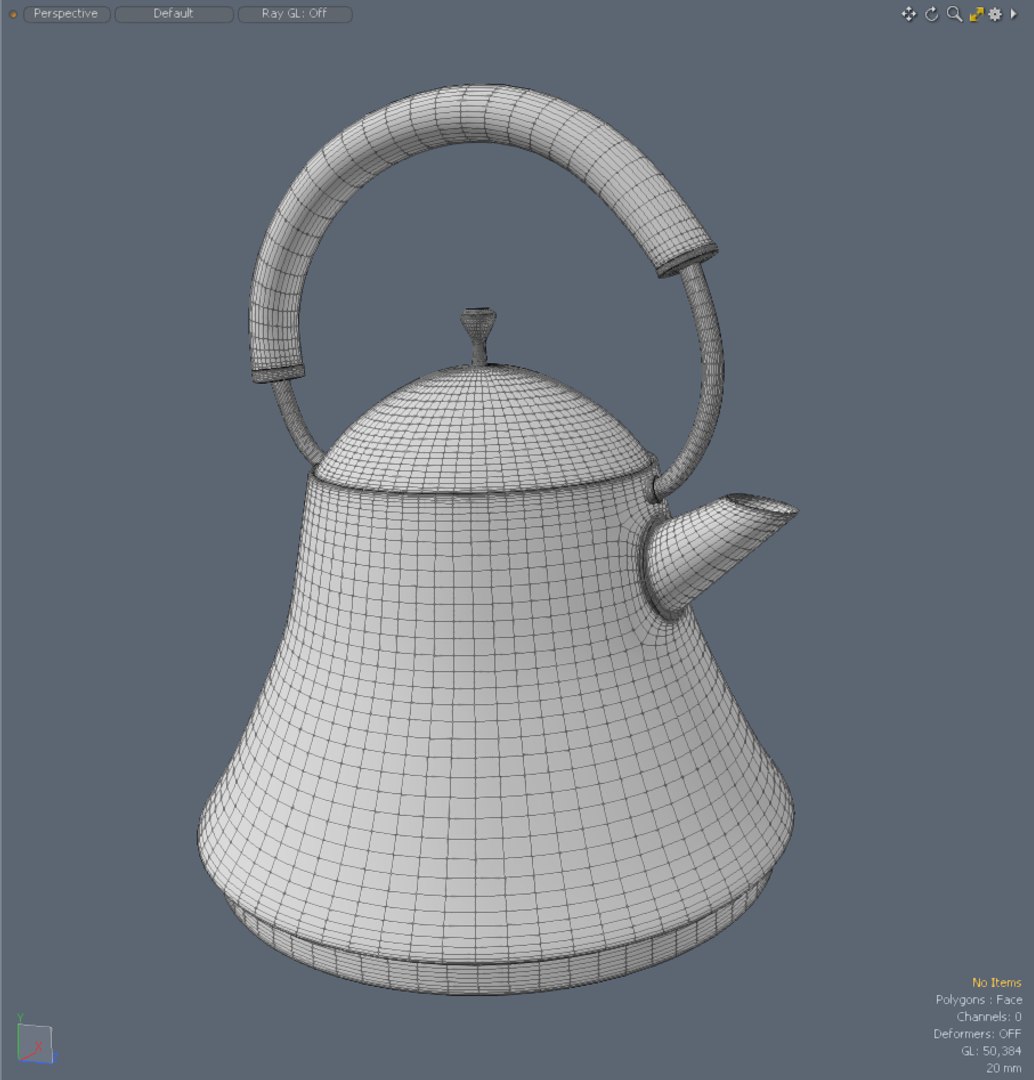The width and height of the screenshot is (1034, 1080).
Task: Click the 'Channels: 0' status text
Action: click(x=989, y=1017)
